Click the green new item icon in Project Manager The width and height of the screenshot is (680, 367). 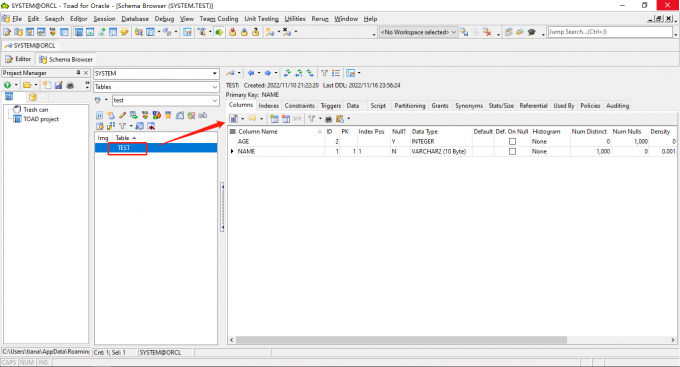pyautogui.click(x=7, y=85)
